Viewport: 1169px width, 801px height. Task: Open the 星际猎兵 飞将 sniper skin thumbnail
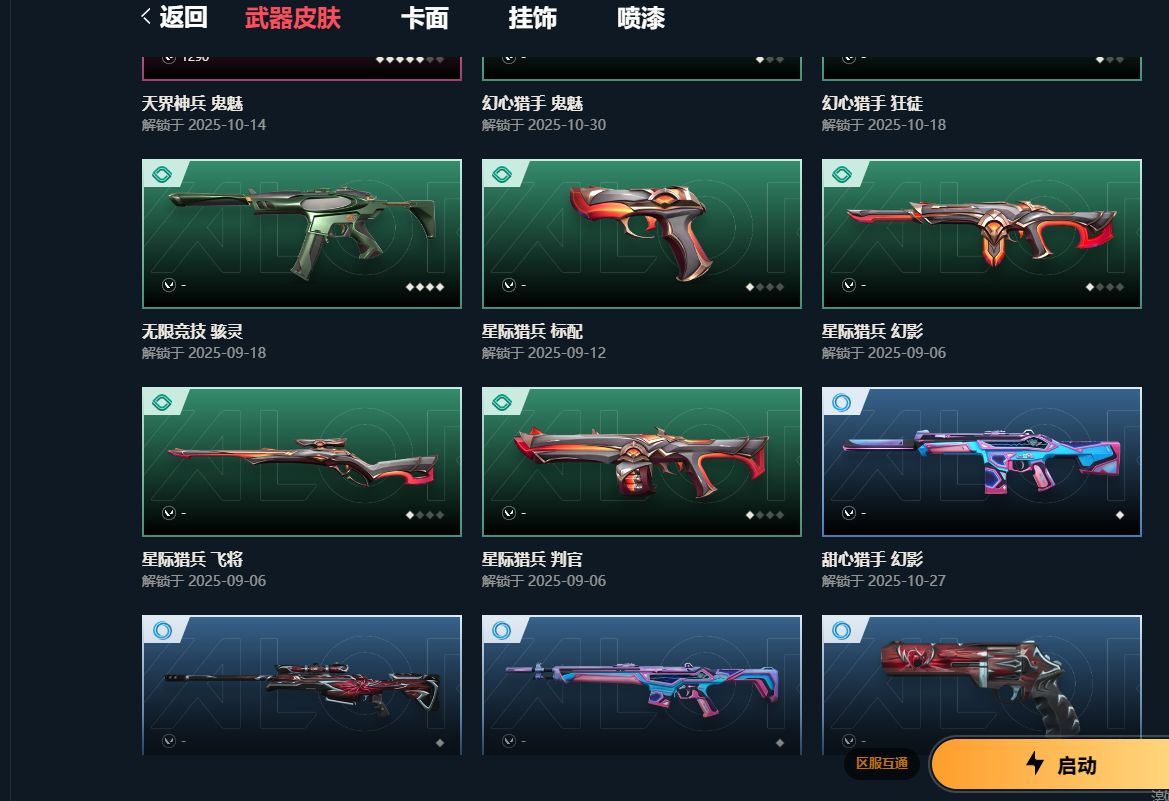tap(302, 462)
